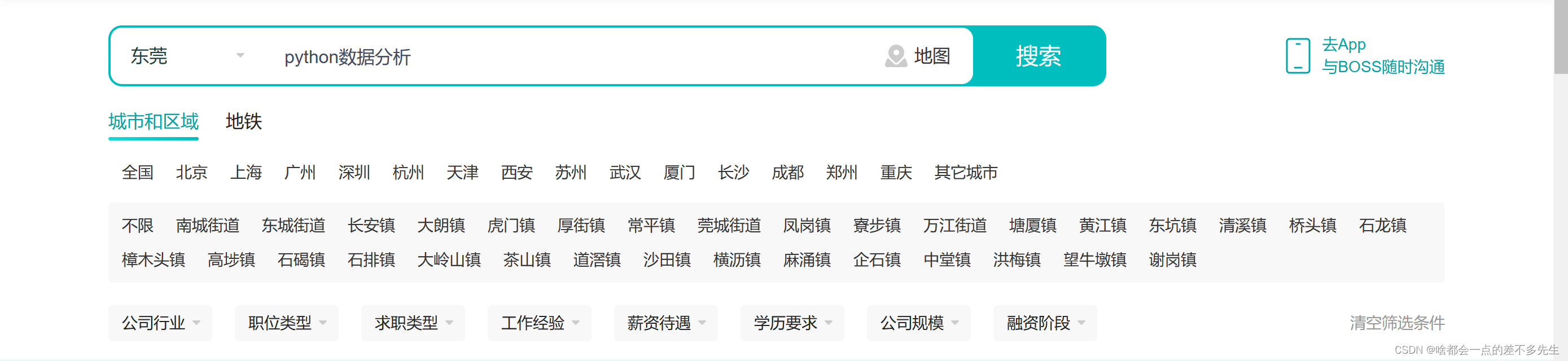Filter by district 塘厦镇
1568x361 pixels.
point(1033,225)
